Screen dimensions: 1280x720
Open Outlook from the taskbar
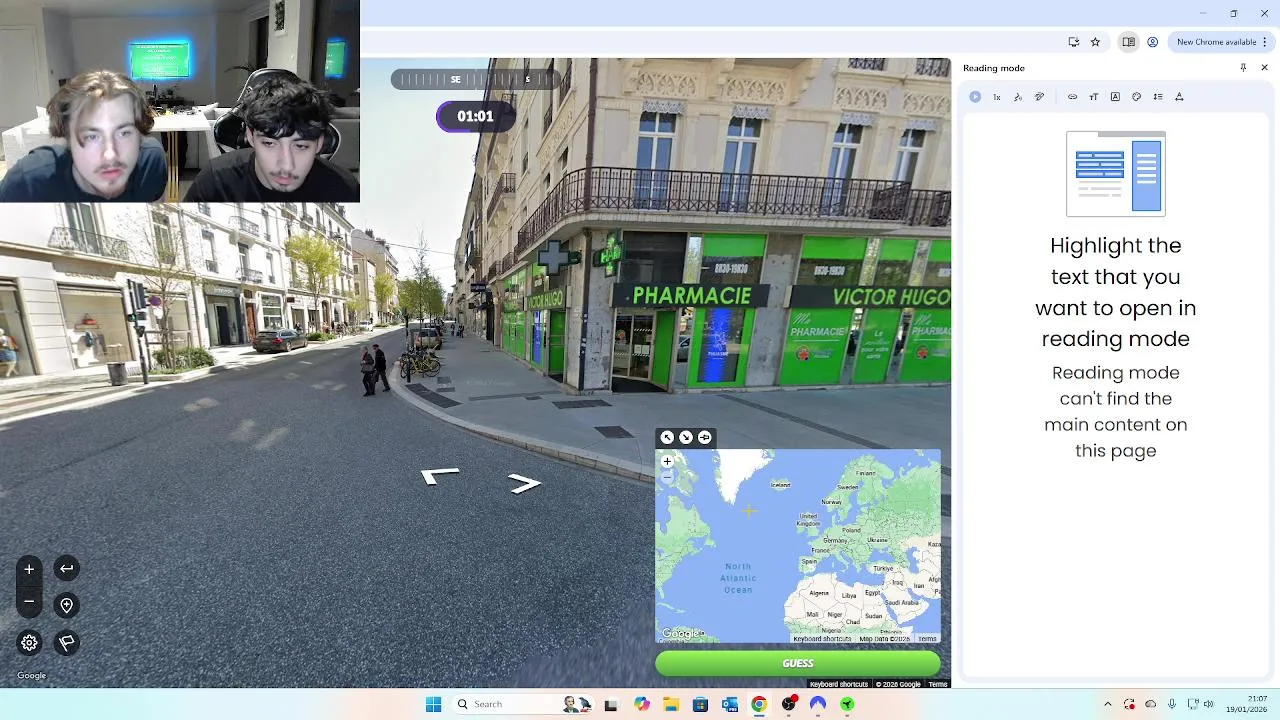pyautogui.click(x=730, y=704)
